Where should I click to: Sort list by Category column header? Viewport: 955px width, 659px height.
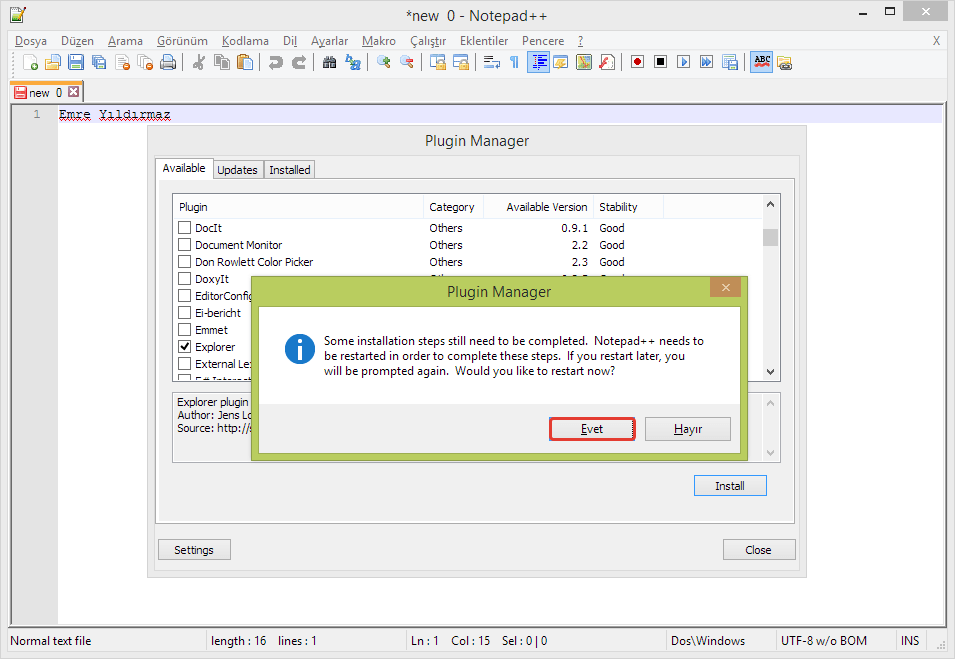pyautogui.click(x=453, y=207)
